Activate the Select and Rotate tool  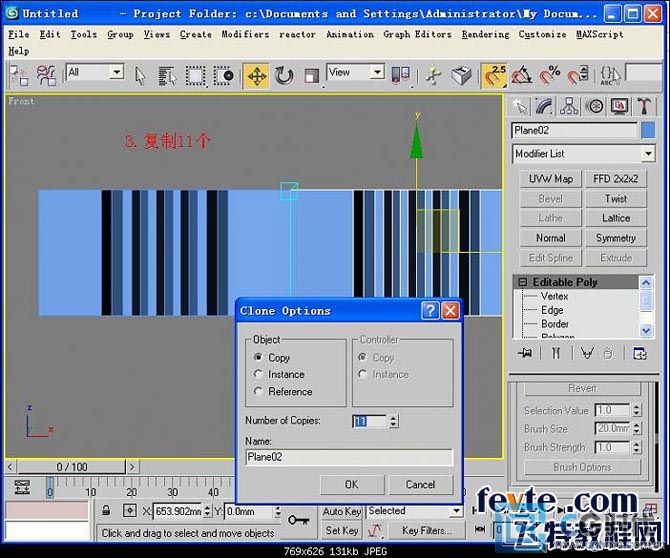tap(284, 76)
